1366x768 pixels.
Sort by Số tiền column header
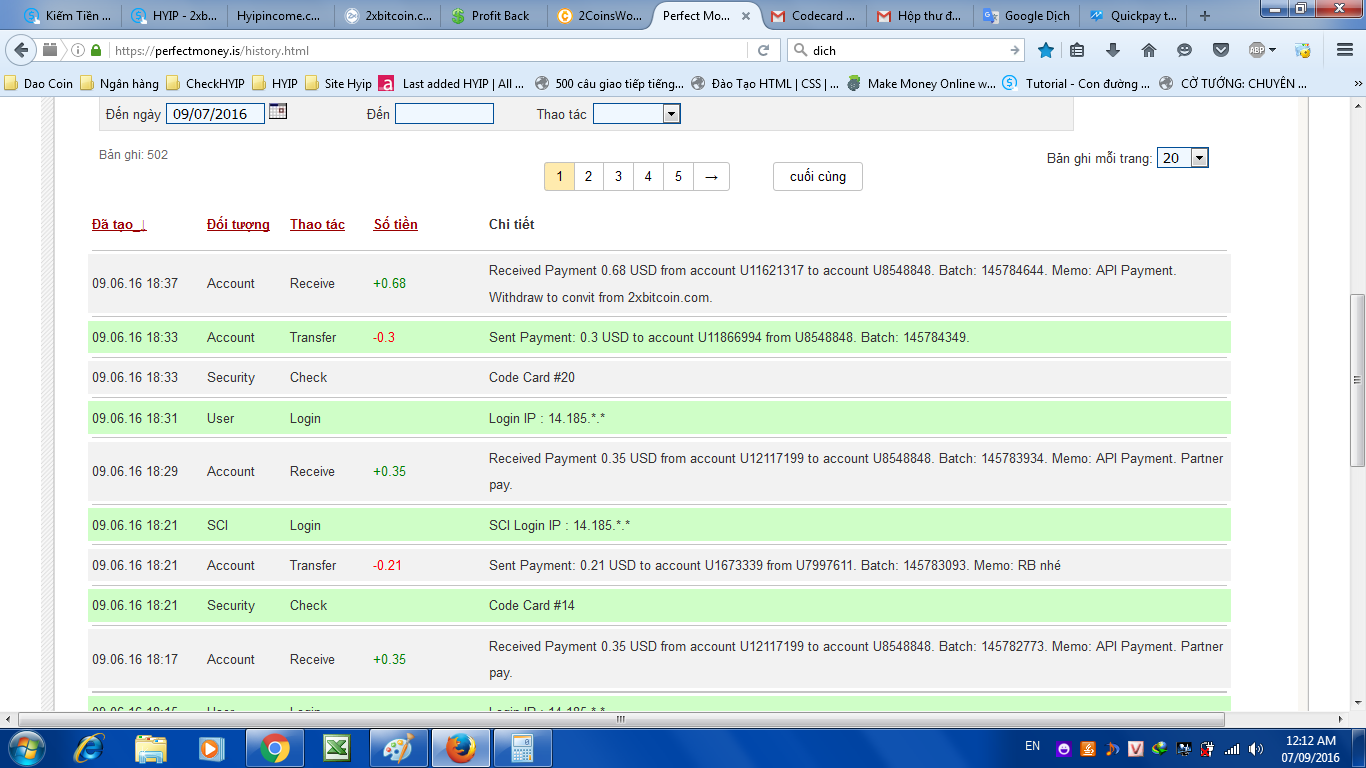[395, 225]
